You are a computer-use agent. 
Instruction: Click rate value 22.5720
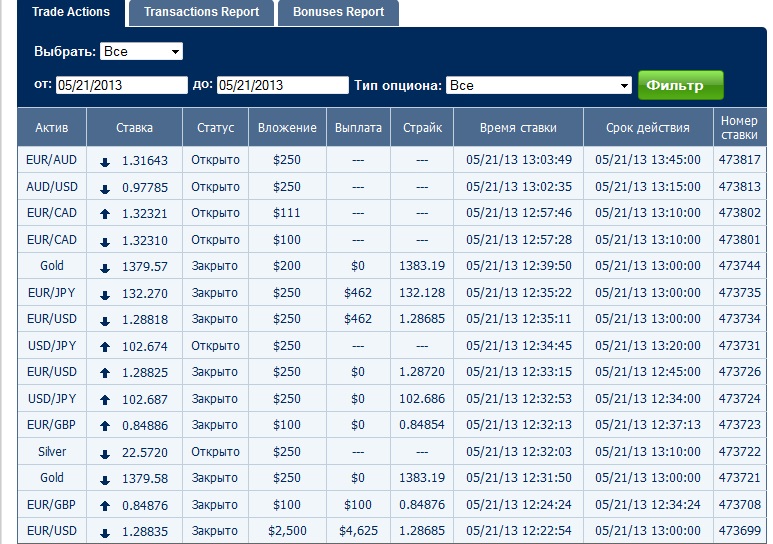[x=145, y=452]
